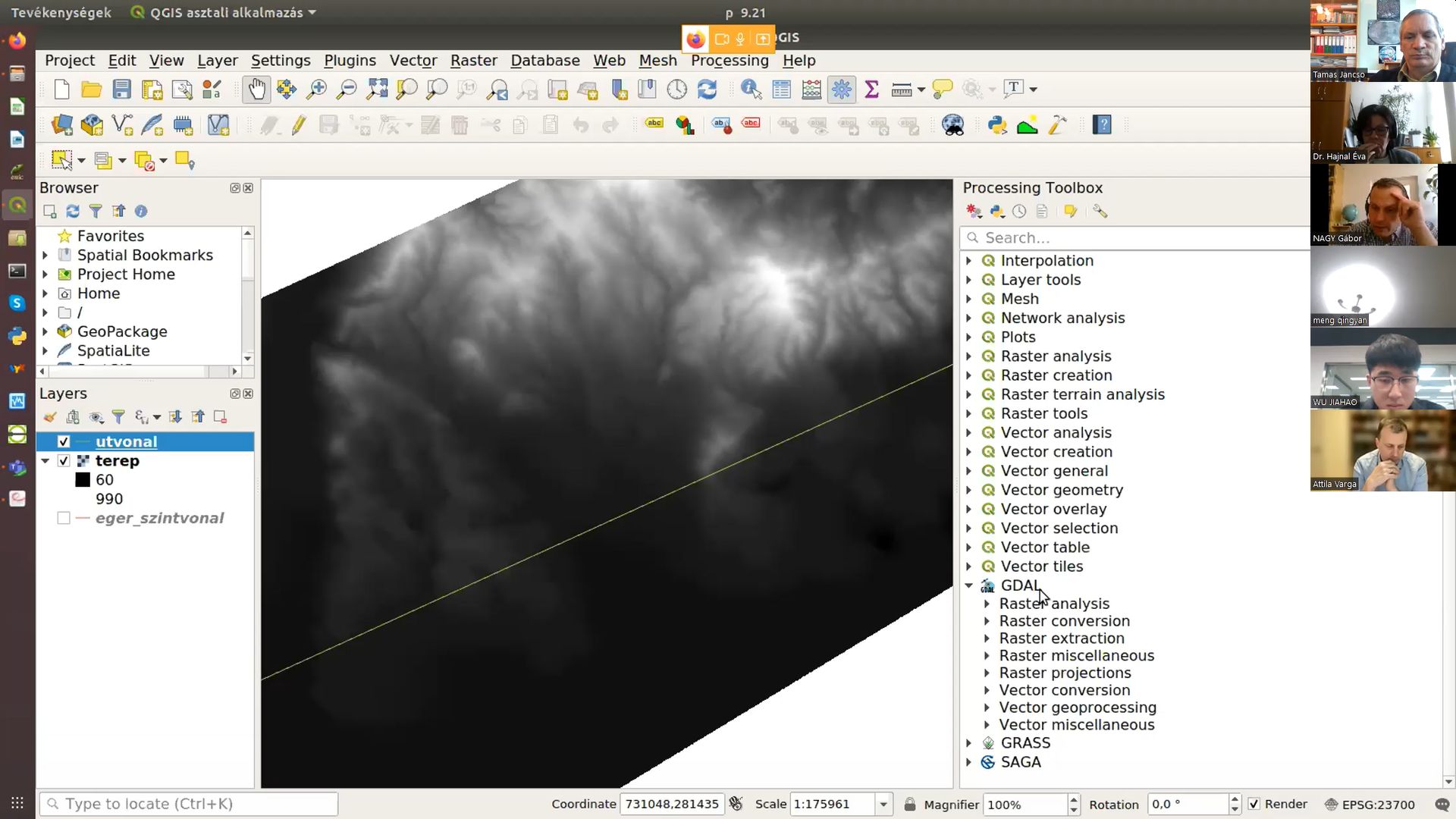Screen dimensions: 1456x819
Task: Open the Plugins menu
Action: click(x=350, y=61)
